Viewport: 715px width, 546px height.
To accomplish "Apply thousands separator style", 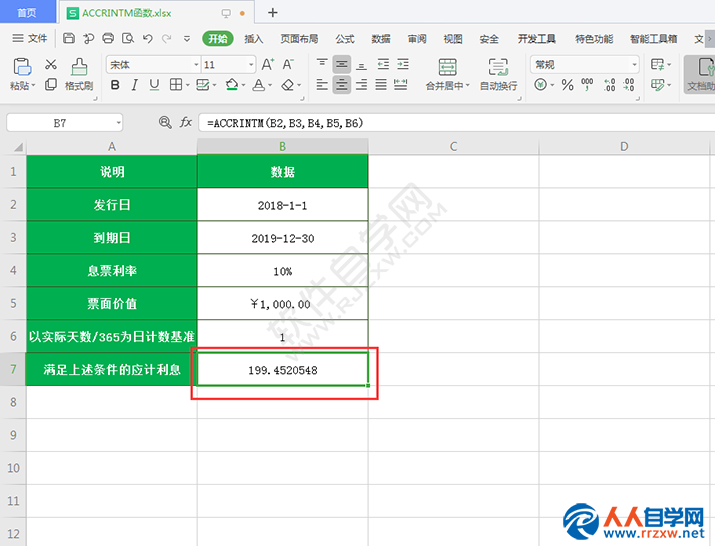I will point(587,84).
